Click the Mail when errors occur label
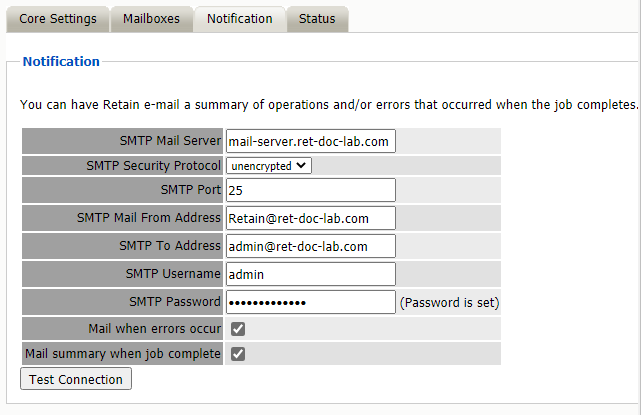This screenshot has height=415, width=641. point(154,329)
